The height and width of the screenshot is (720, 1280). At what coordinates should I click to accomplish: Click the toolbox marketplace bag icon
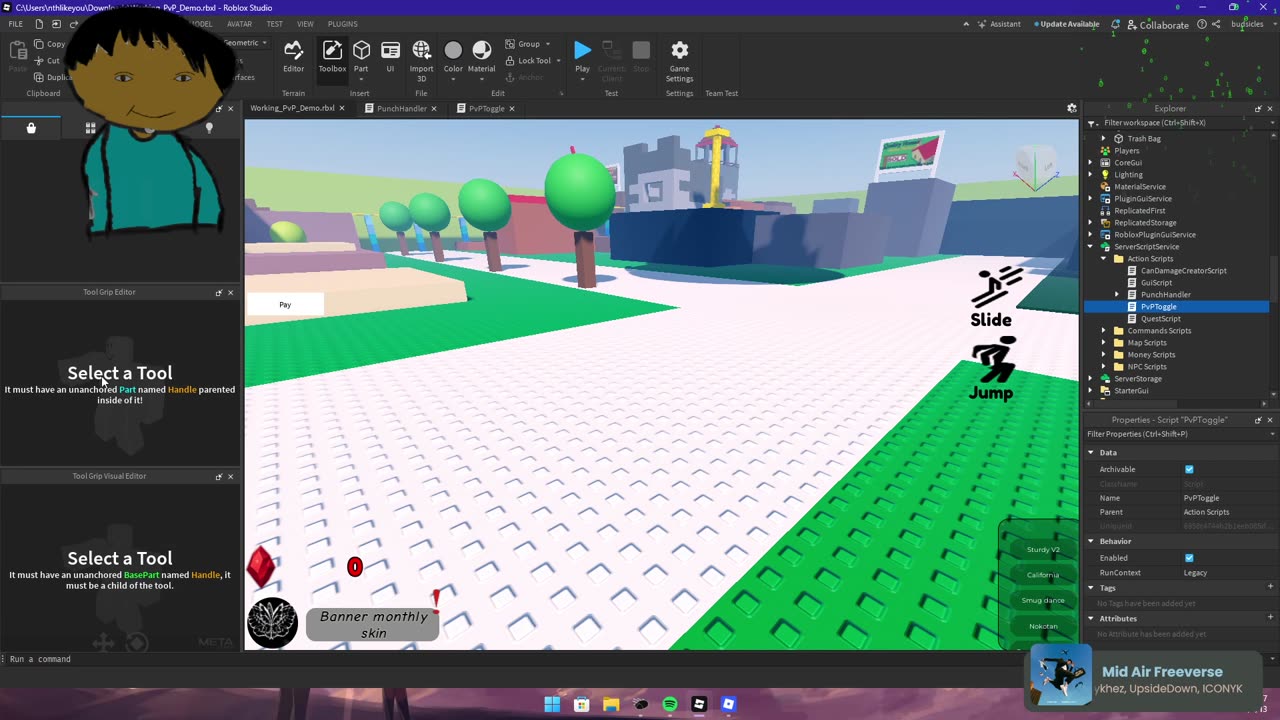tap(31, 128)
